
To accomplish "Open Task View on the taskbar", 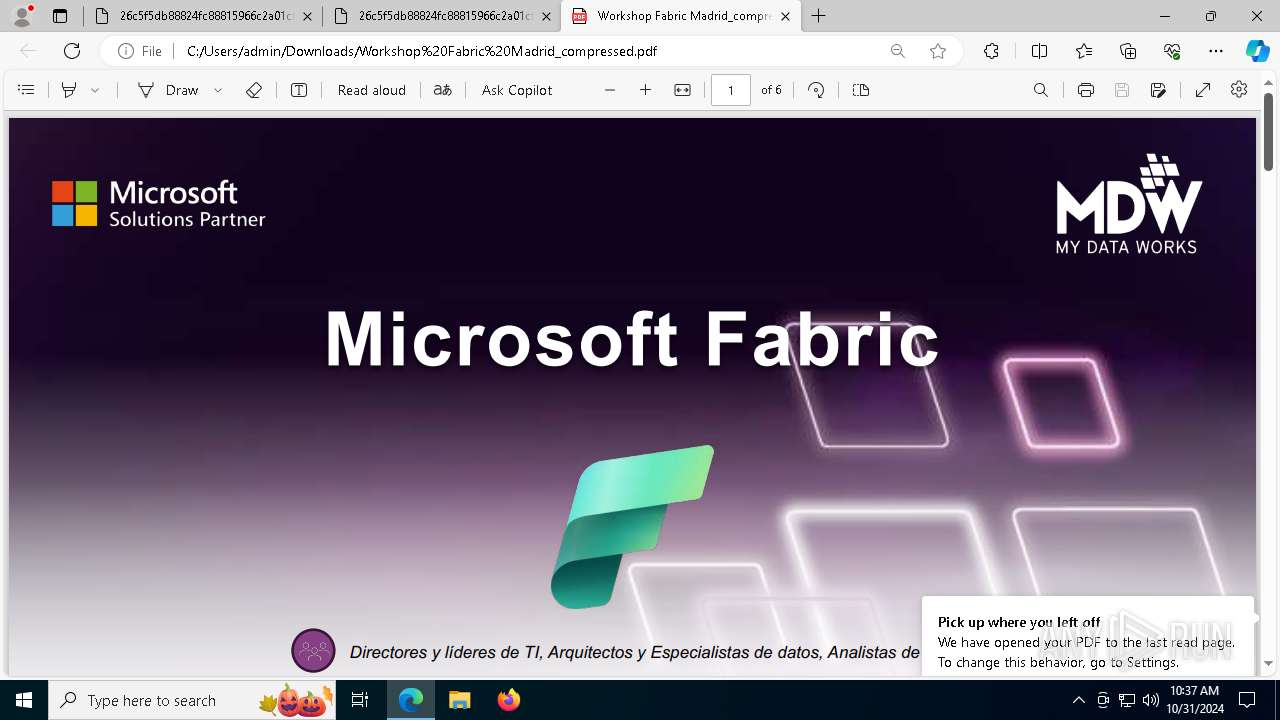I will click(360, 700).
